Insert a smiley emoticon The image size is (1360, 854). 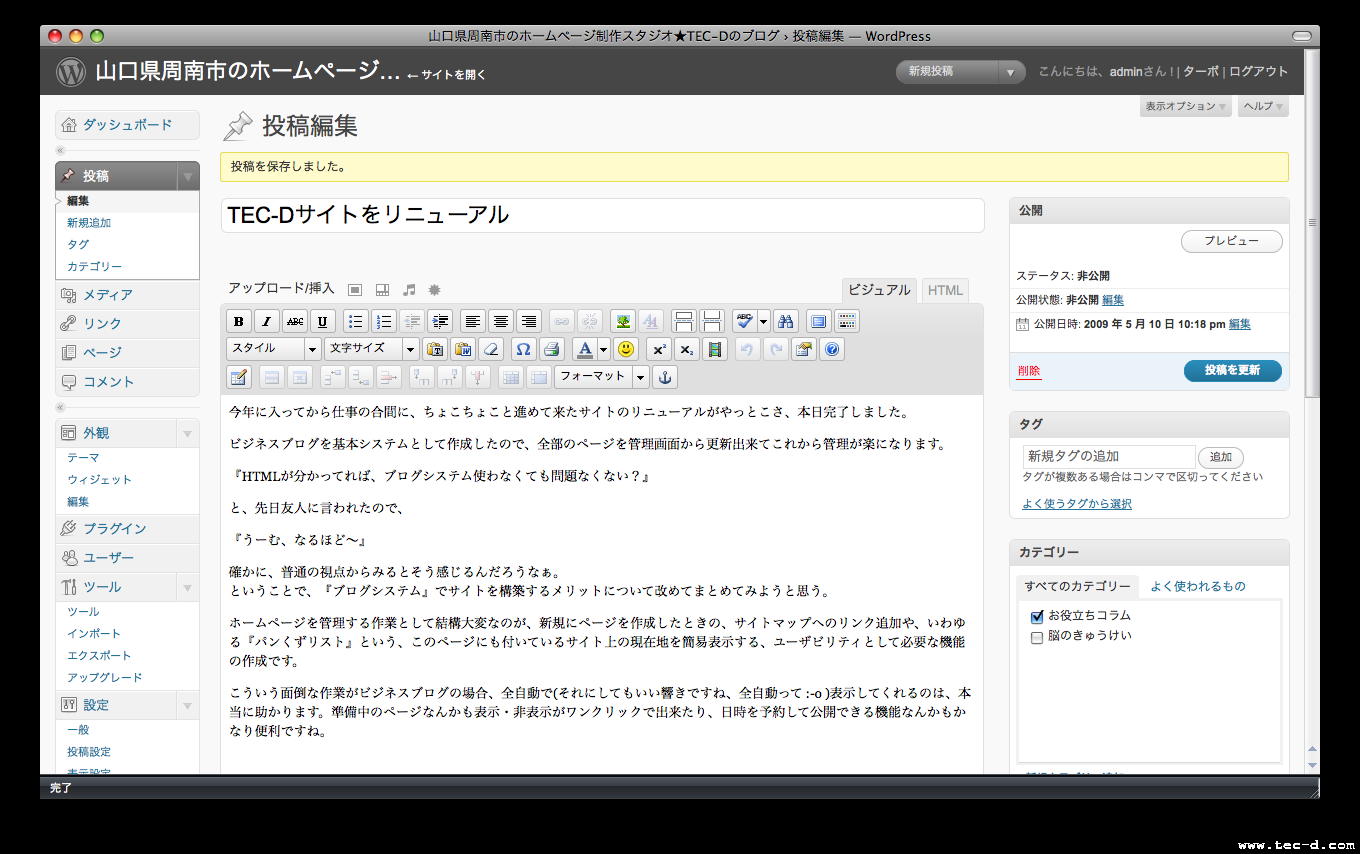pos(626,349)
